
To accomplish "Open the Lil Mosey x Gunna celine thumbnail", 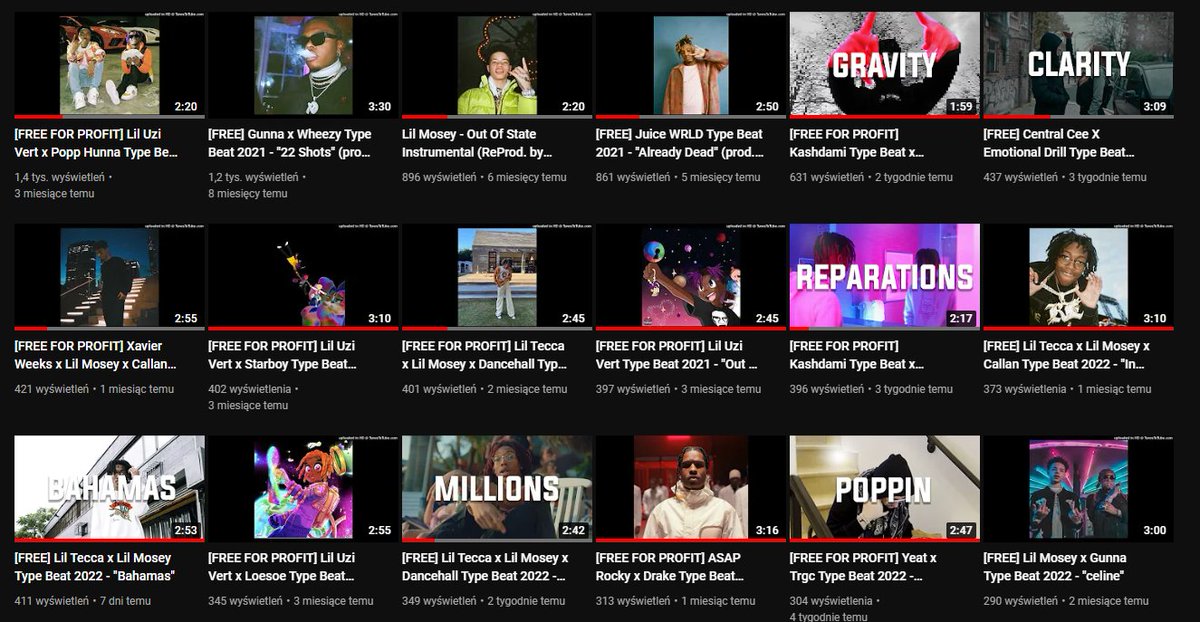I will tap(1078, 489).
